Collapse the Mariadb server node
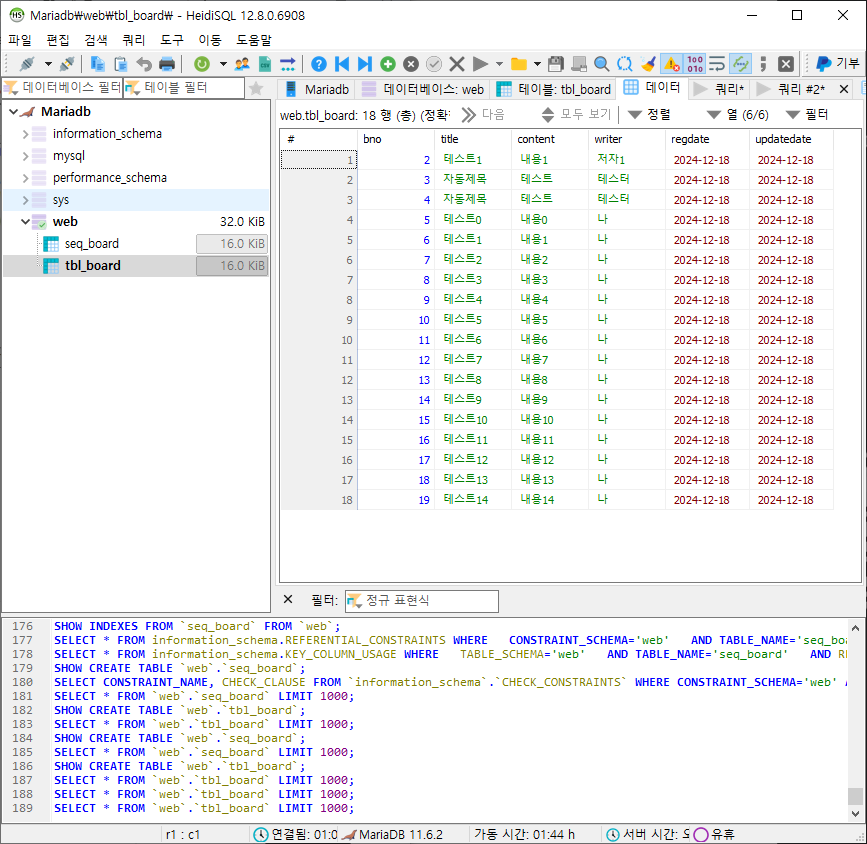Screen dimensions: 867x844 [14, 112]
